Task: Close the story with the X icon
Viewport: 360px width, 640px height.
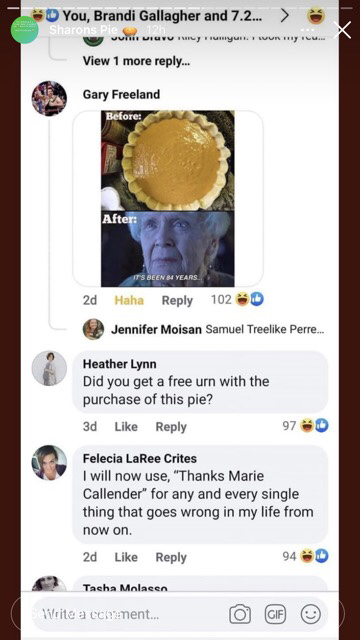Action: [x=342, y=30]
